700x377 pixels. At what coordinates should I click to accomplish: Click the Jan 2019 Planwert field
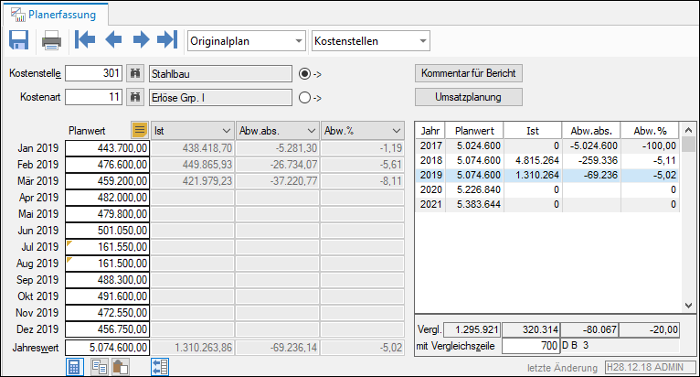coord(108,148)
